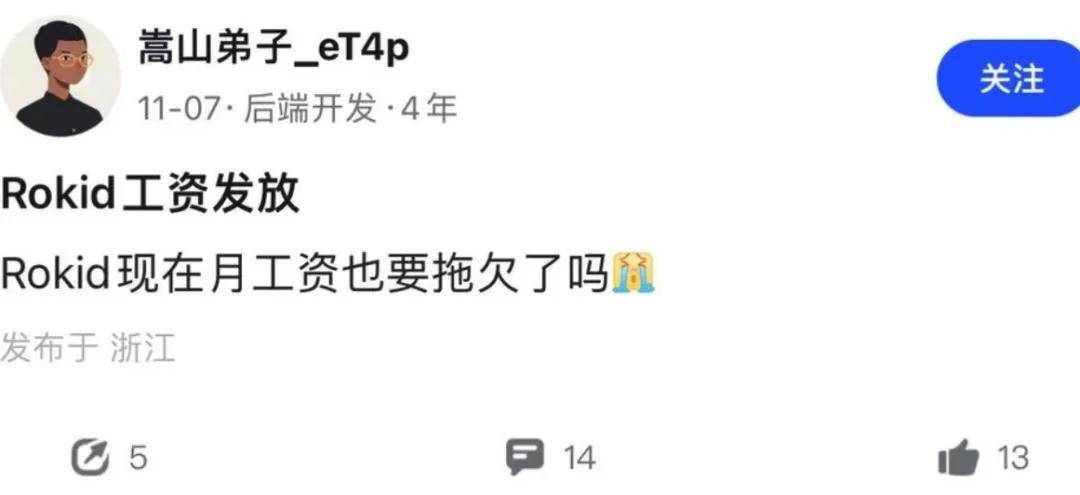Open the user's profile avatar

tap(60, 76)
